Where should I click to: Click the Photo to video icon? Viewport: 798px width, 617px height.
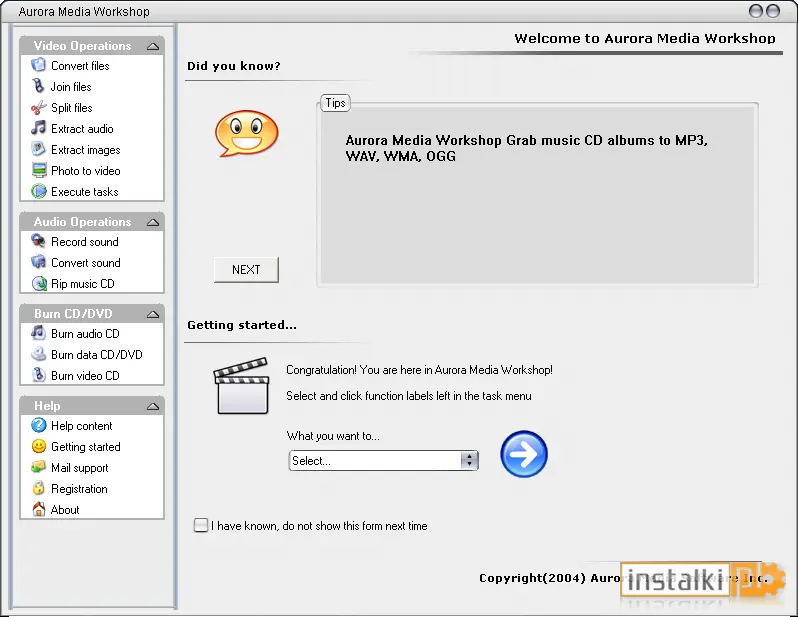pos(39,170)
